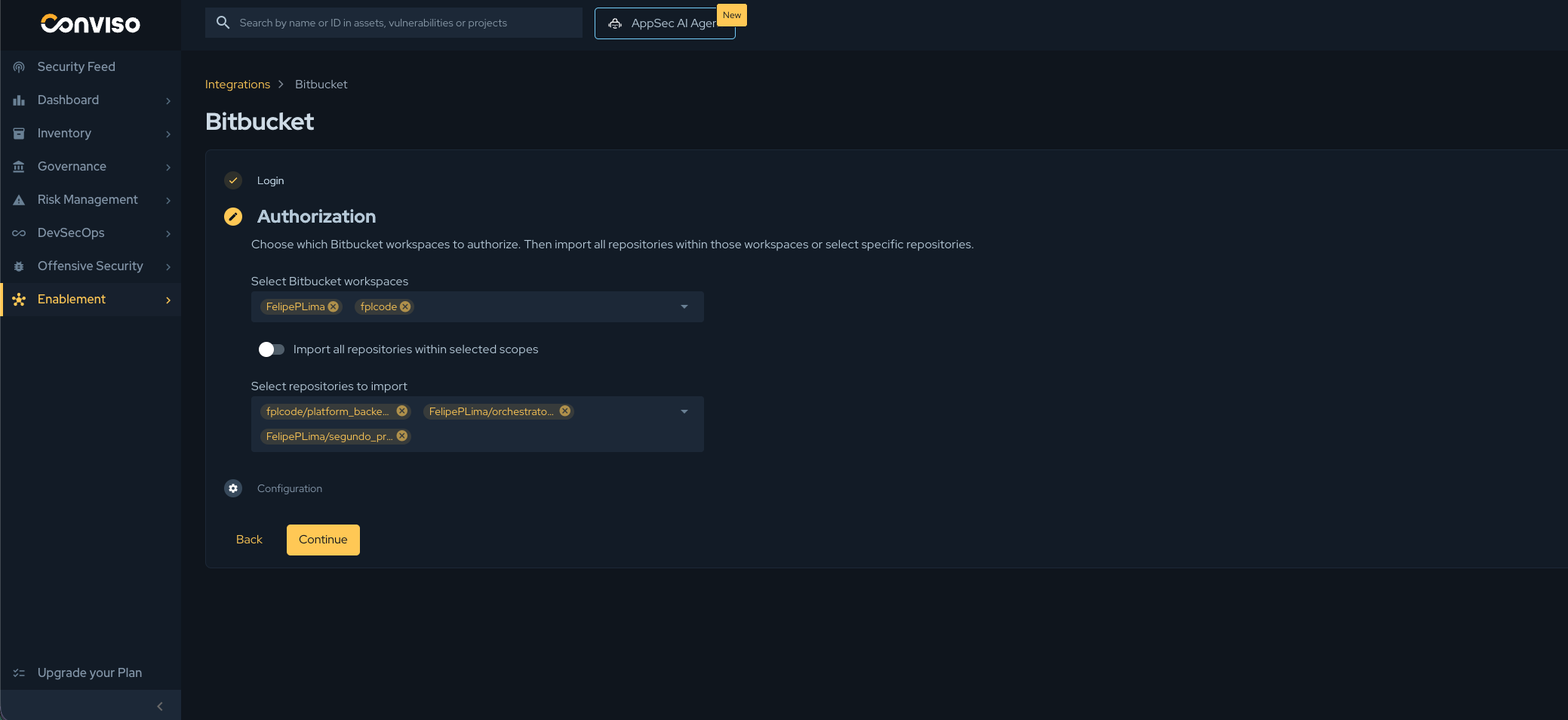Click the fplcode workspace chip label

coord(378,306)
